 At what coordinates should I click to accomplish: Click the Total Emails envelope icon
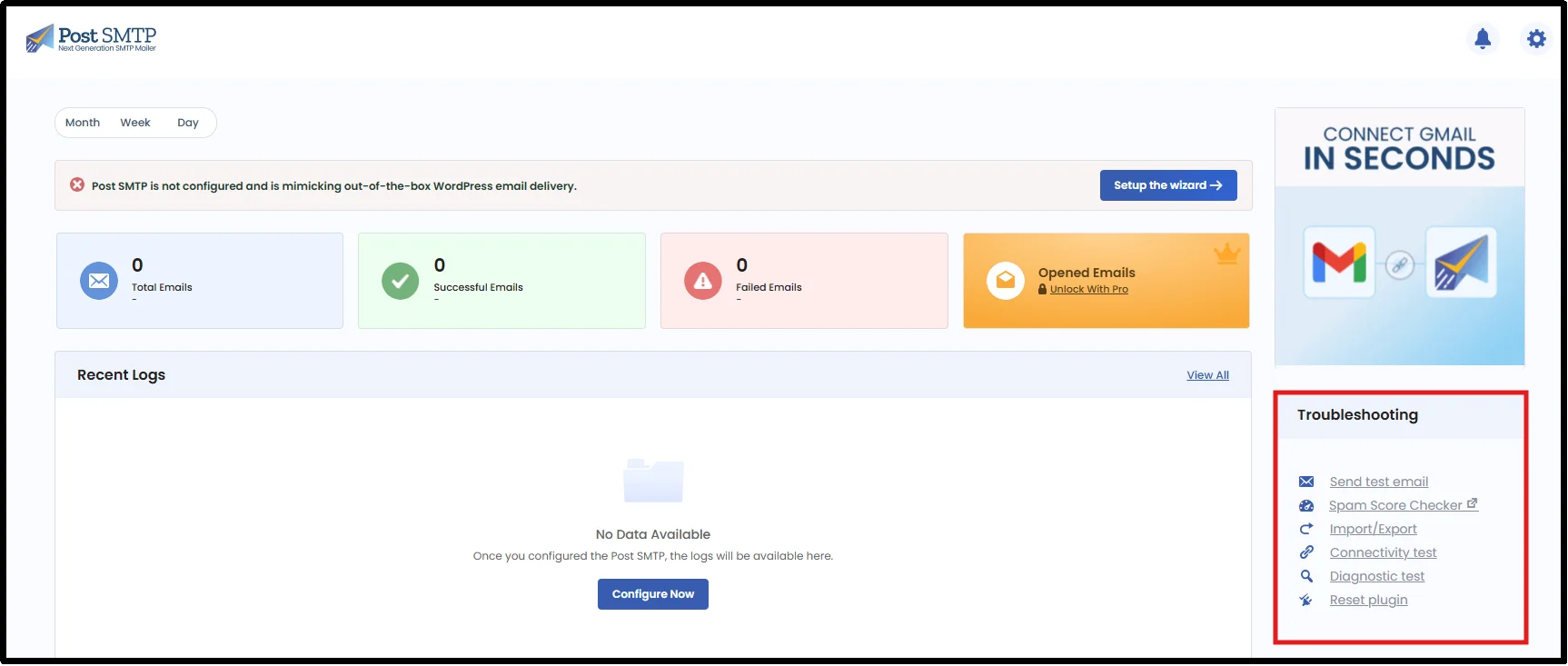point(99,281)
